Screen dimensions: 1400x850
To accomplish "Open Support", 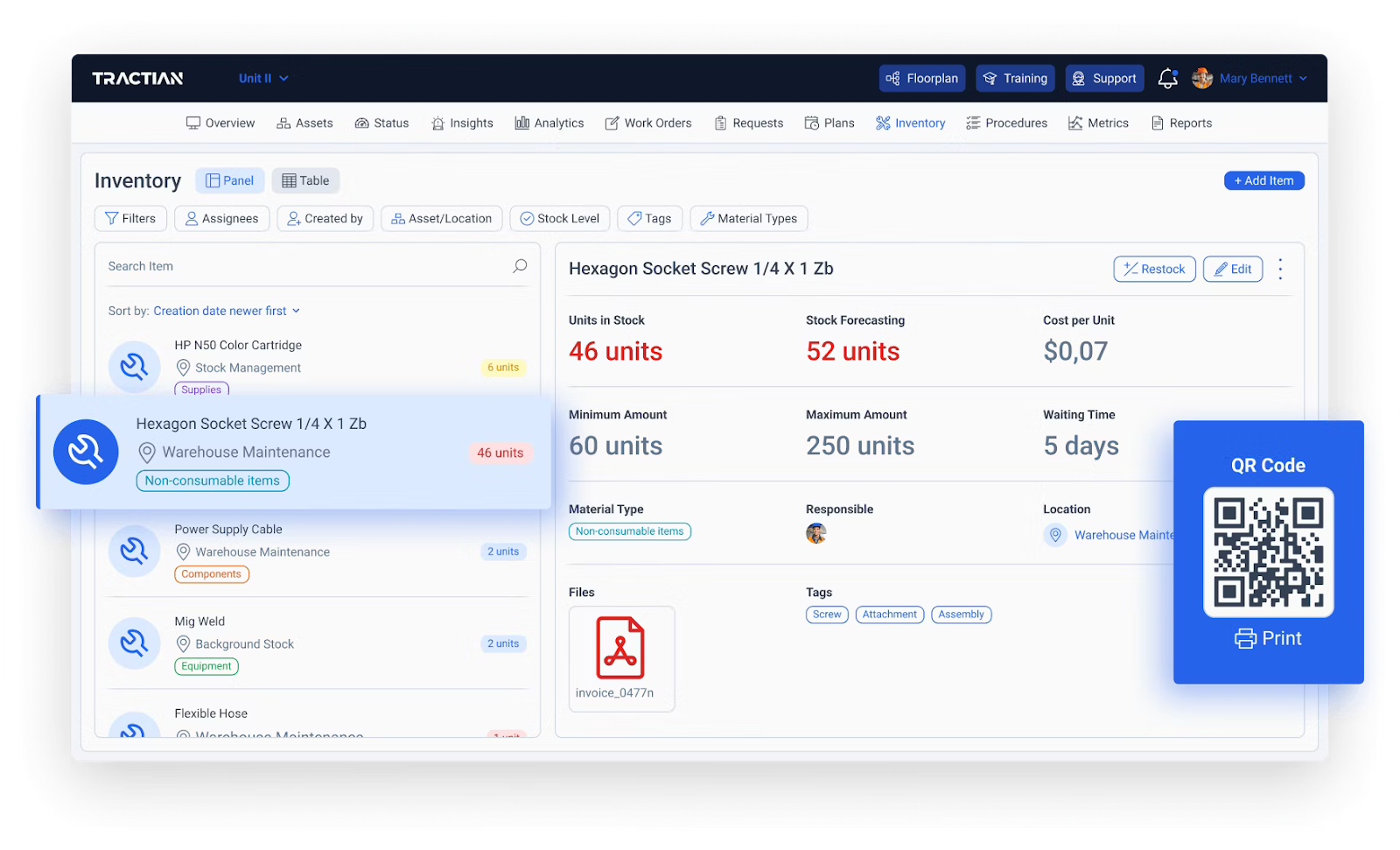I will 1104,79.
